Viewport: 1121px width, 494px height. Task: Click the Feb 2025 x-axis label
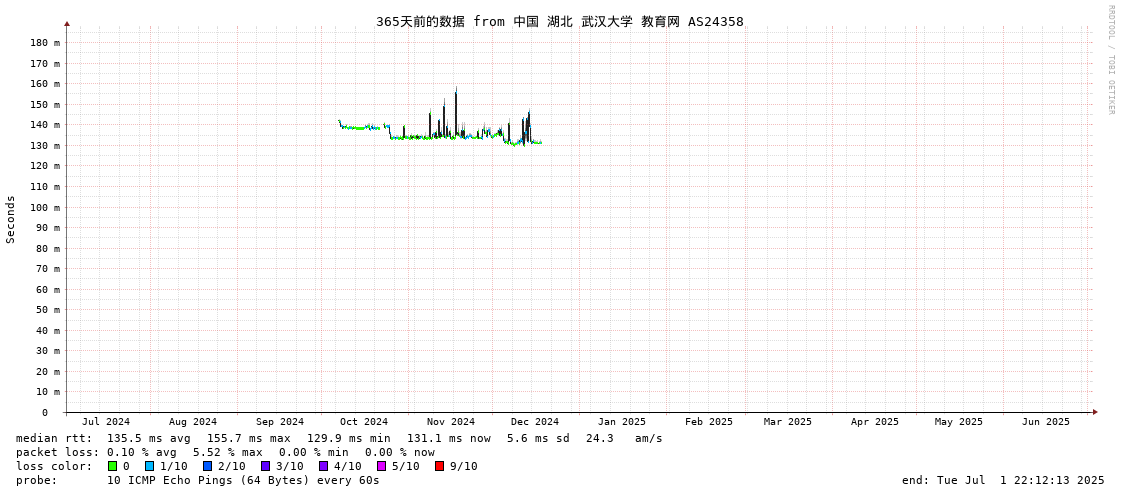tap(708, 422)
